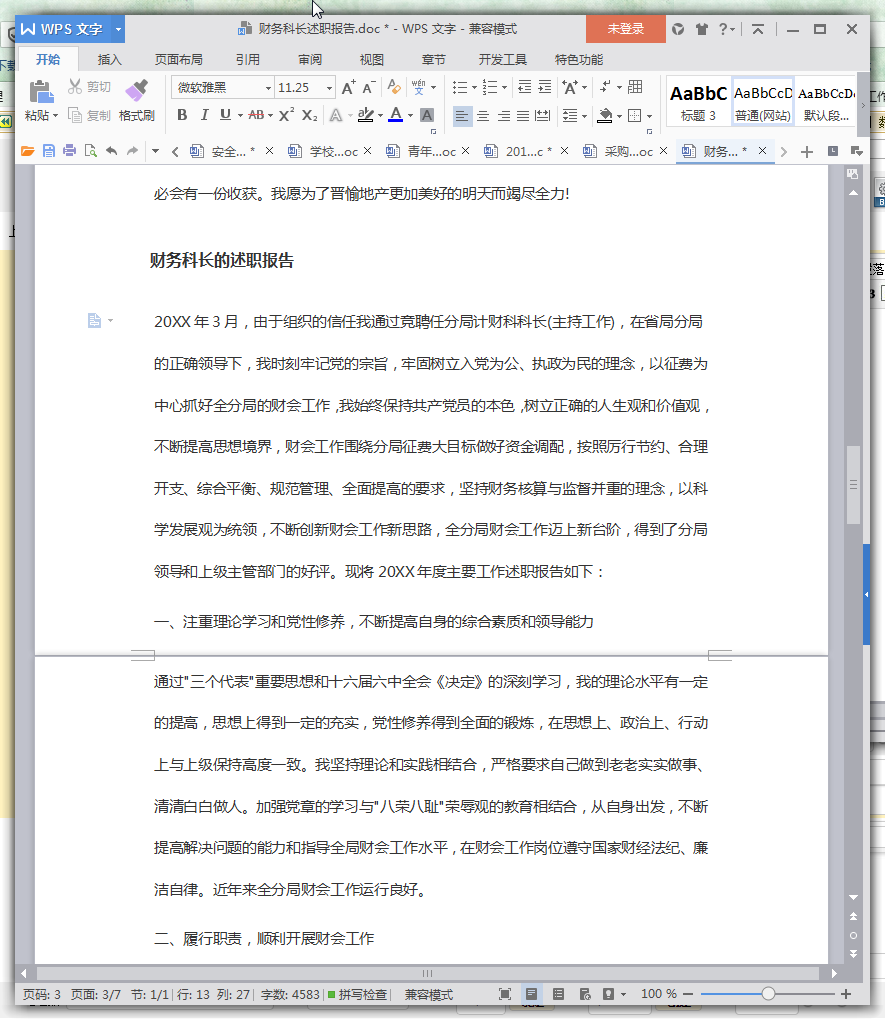This screenshot has width=885, height=1020.
Task: Toggle page layout view in status bar
Action: click(532, 994)
